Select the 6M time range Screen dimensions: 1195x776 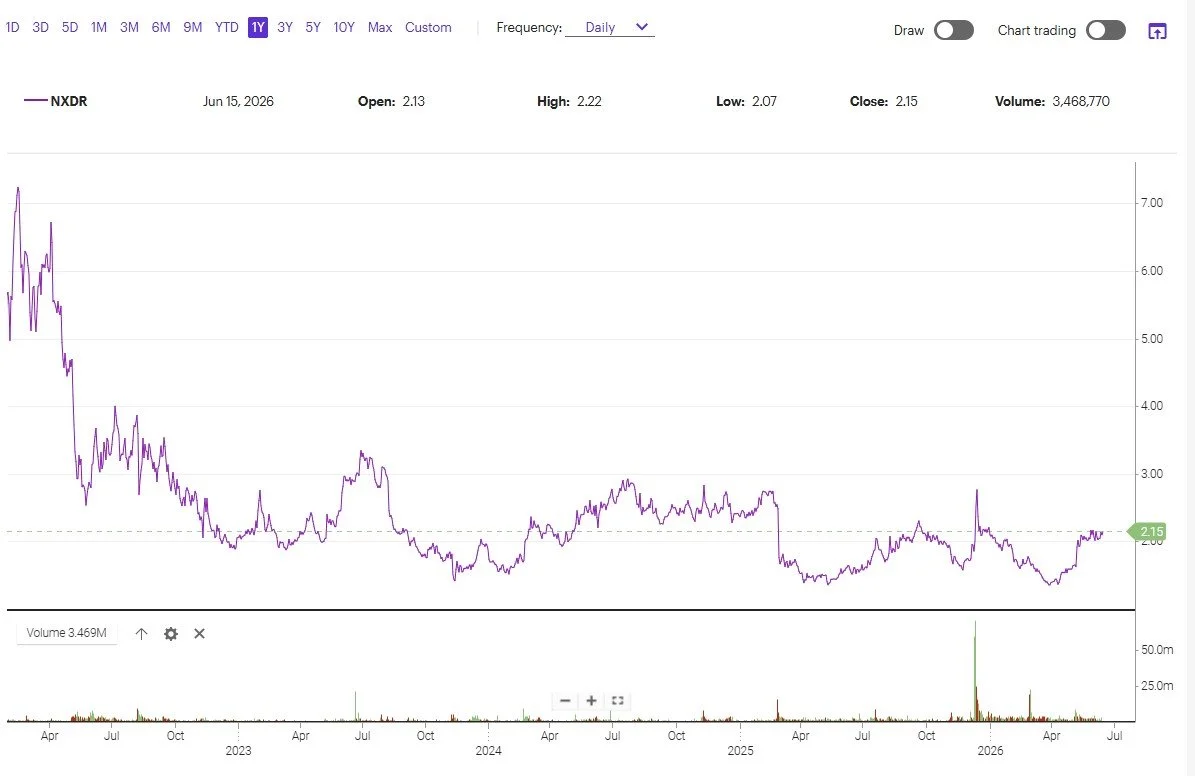(x=161, y=27)
